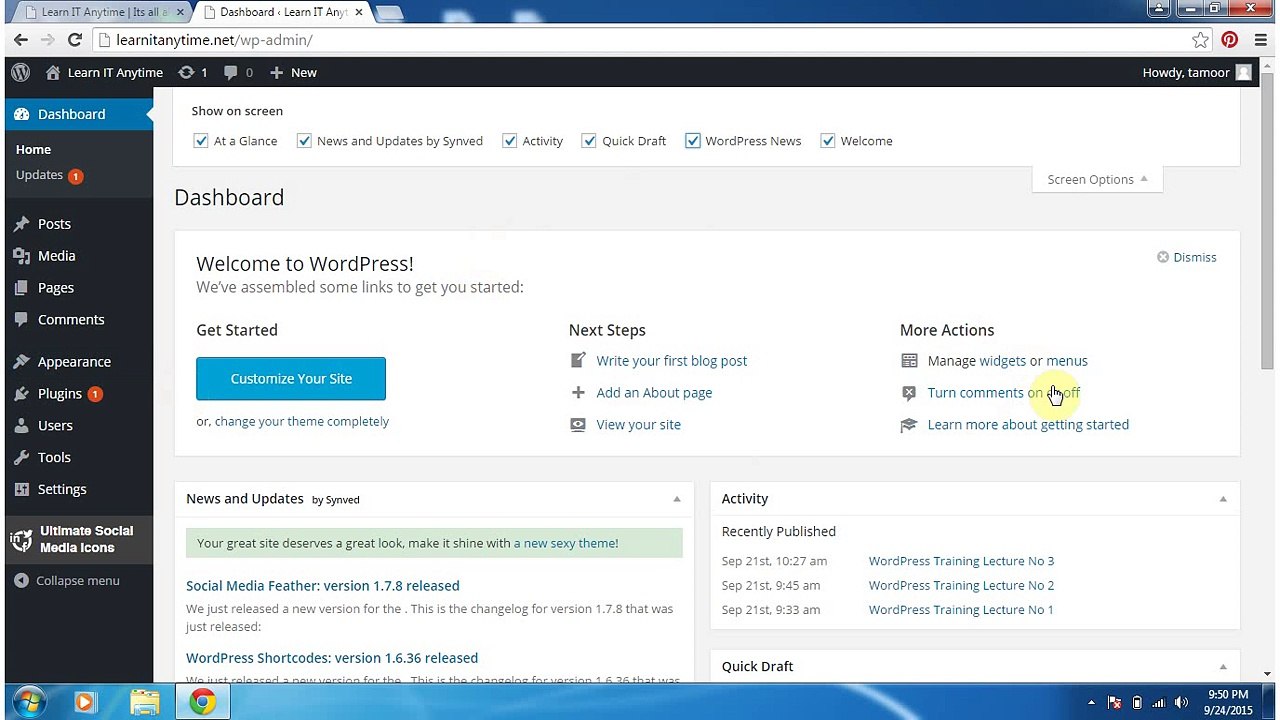Open Learn more about getting started link
The image size is (1280, 720).
[x=1028, y=425]
